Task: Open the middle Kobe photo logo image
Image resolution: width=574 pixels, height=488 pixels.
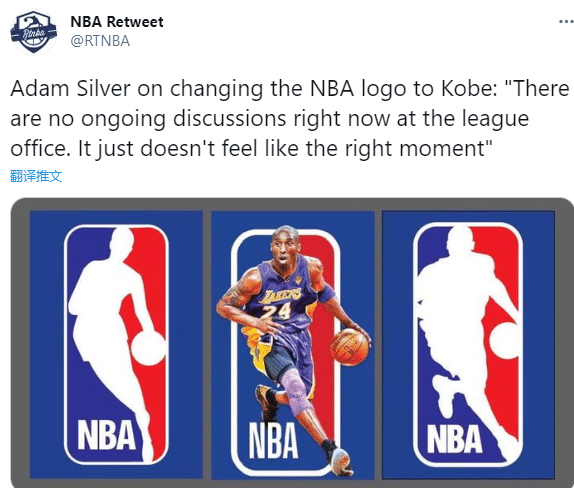Action: [x=293, y=344]
